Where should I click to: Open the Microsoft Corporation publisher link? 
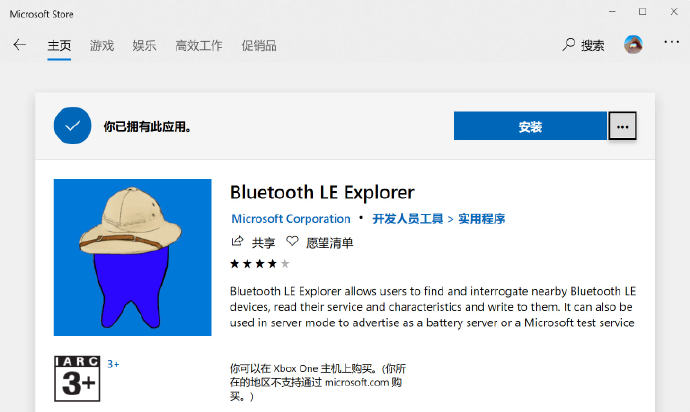291,219
